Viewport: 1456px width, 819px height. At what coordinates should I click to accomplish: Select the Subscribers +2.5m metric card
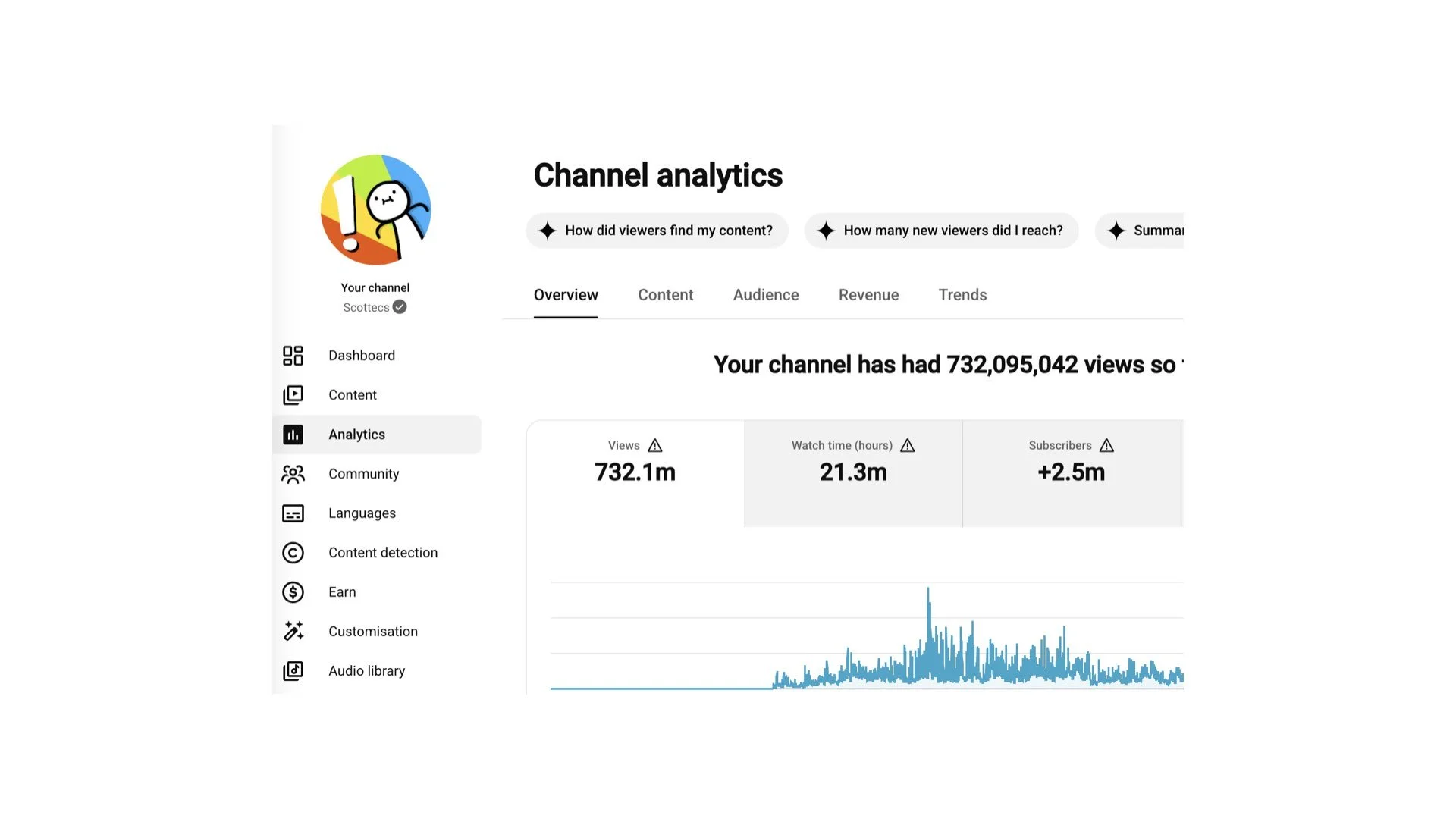tap(1072, 473)
